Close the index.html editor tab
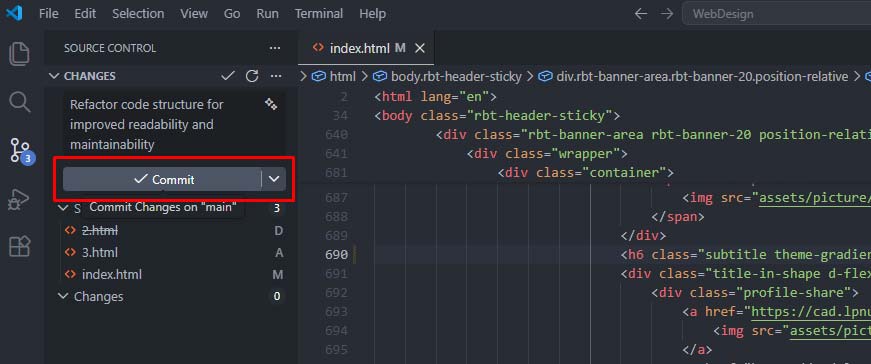This screenshot has height=364, width=871. click(x=420, y=48)
